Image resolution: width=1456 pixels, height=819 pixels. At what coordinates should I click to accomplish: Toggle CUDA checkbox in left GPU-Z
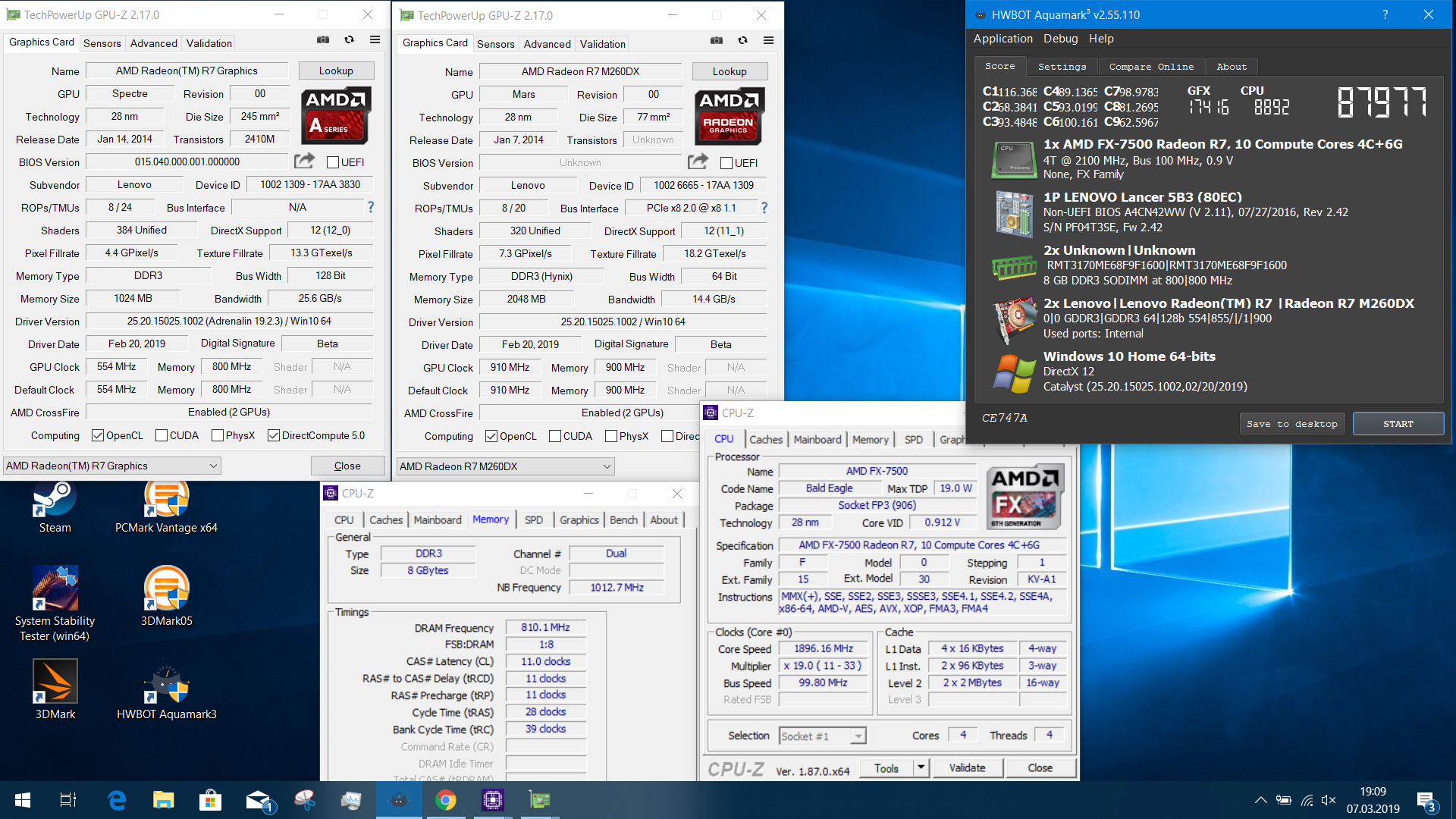[x=161, y=435]
